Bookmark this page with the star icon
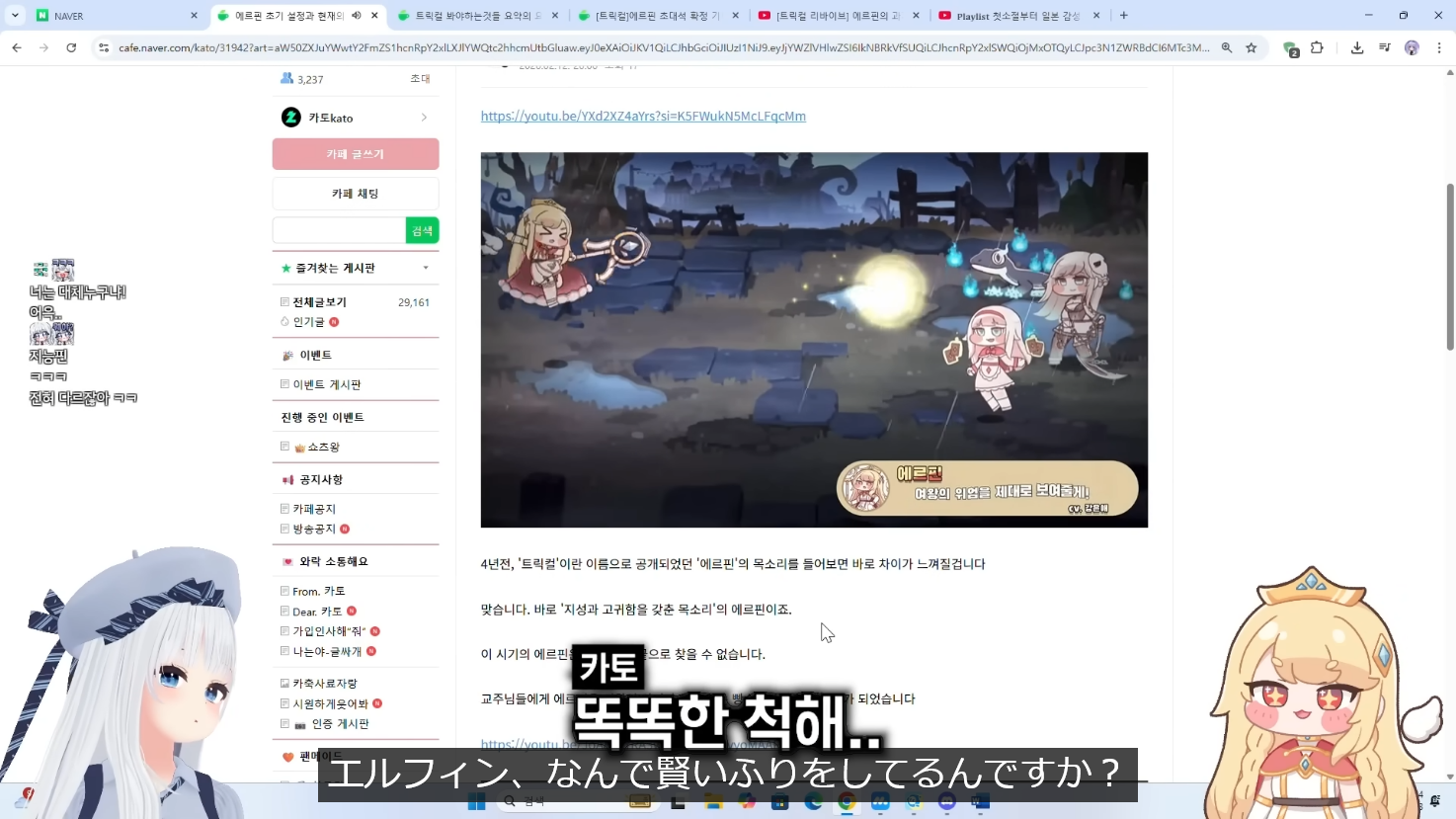This screenshot has width=1456, height=819. tap(1252, 47)
